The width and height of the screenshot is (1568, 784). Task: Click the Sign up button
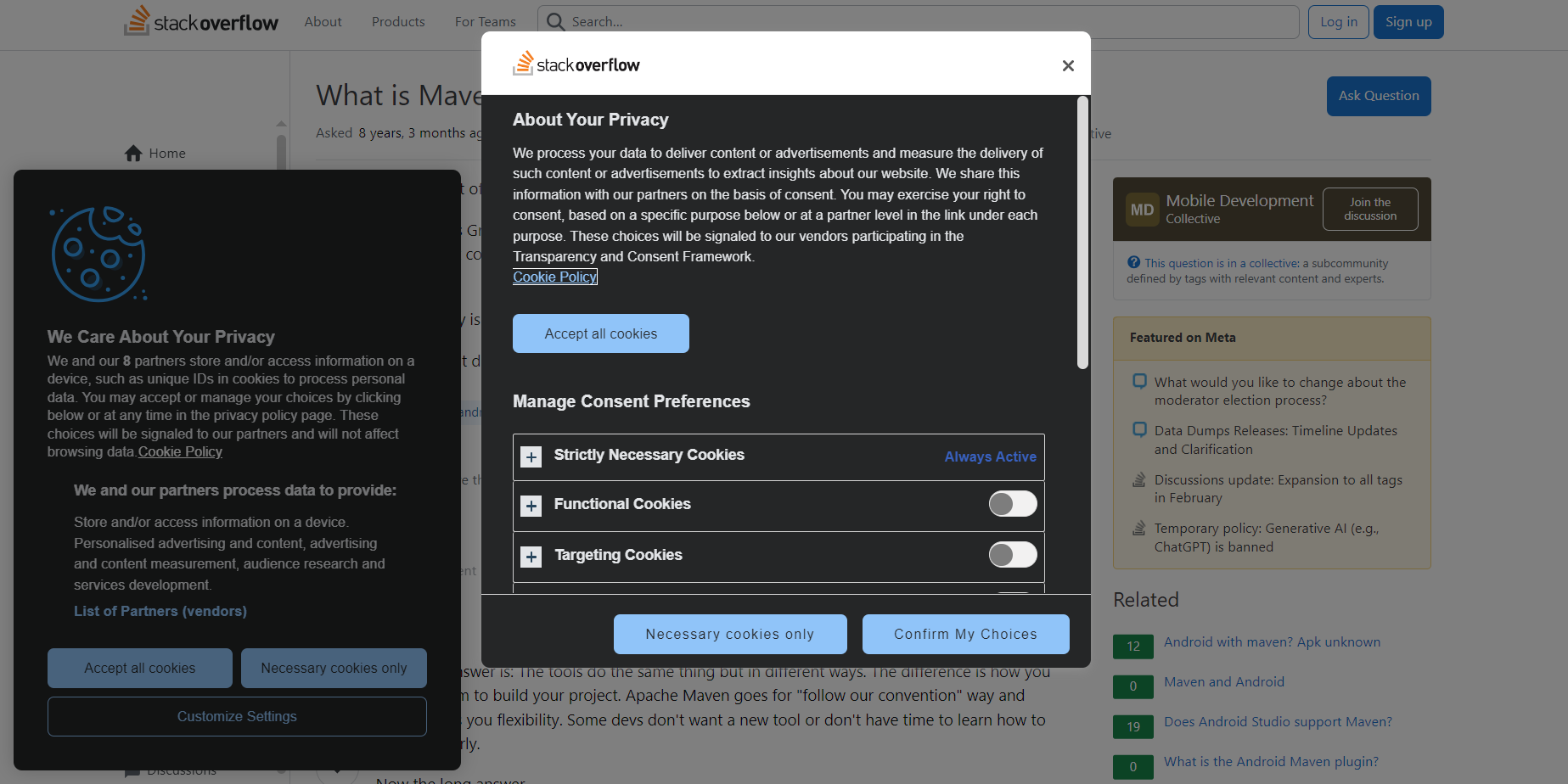[x=1408, y=22]
